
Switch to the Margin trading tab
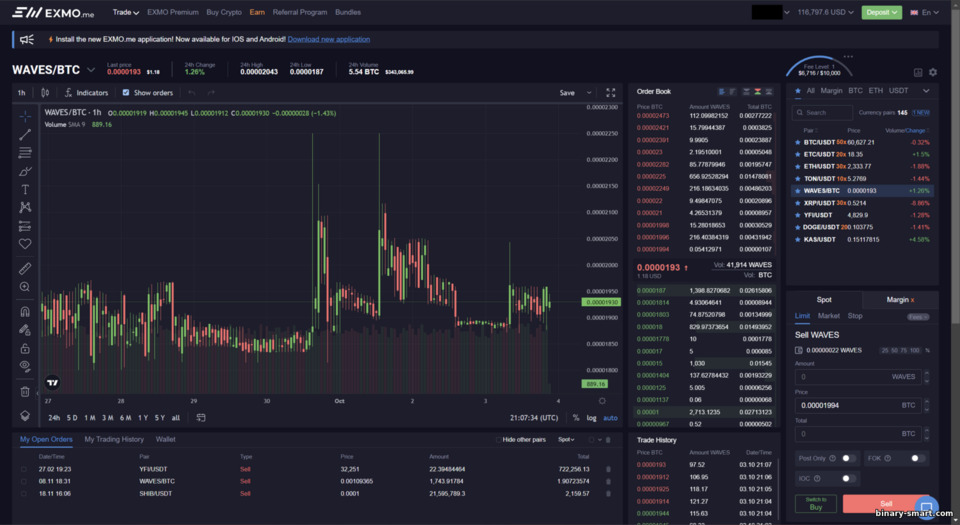(x=900, y=300)
